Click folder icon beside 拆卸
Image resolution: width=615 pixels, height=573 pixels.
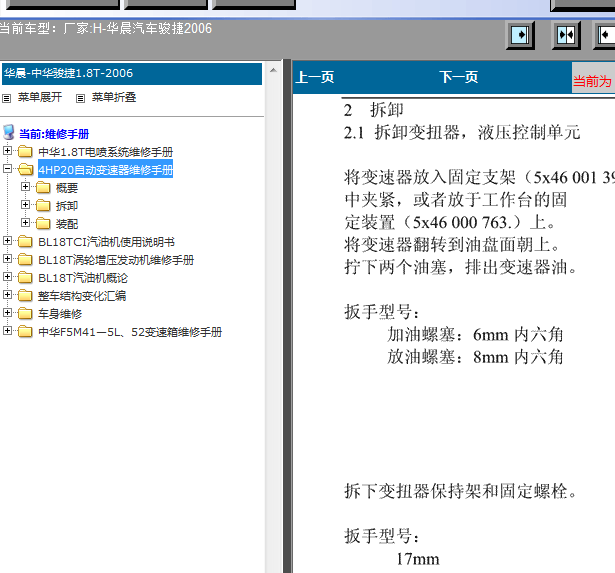point(43,206)
